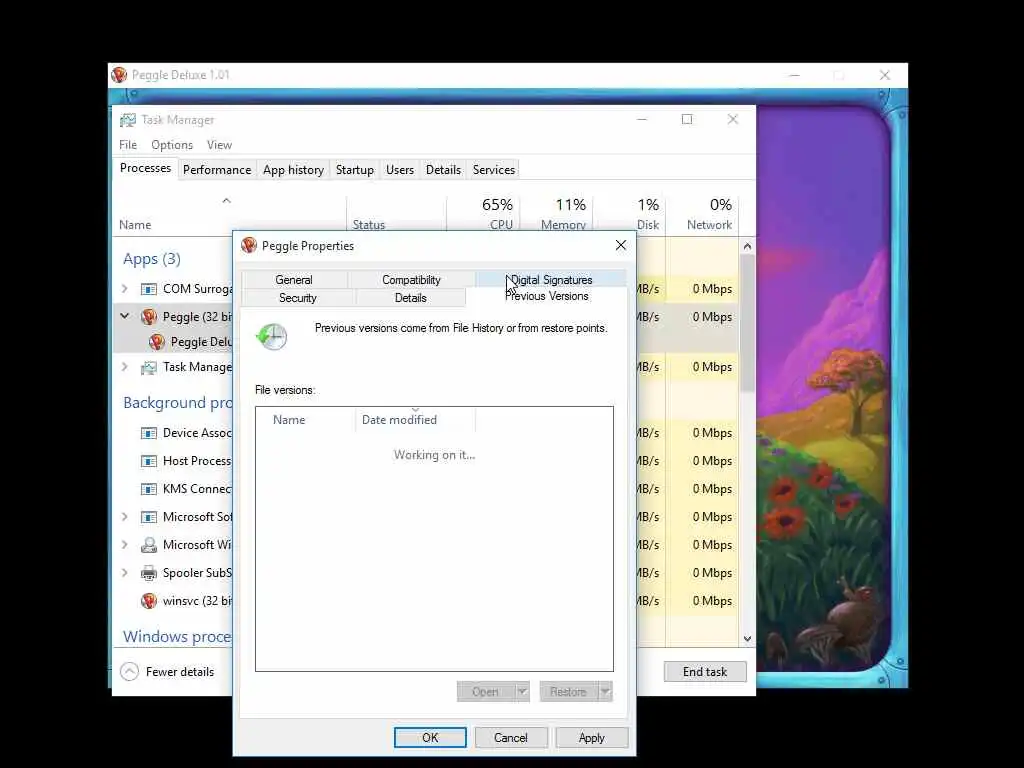The image size is (1024, 768).
Task: Click the Peggle Properties dialog icon
Action: 249,245
